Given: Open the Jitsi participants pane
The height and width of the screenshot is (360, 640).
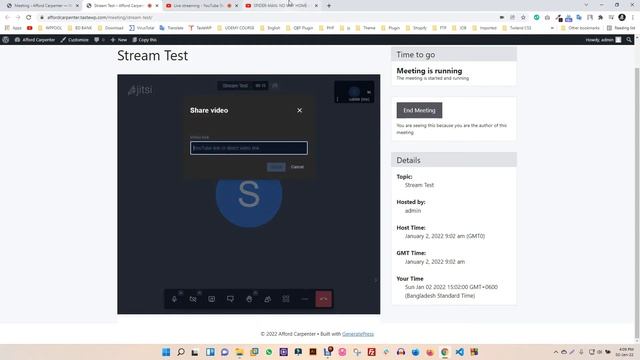Looking at the screenshot, I should [x=267, y=299].
